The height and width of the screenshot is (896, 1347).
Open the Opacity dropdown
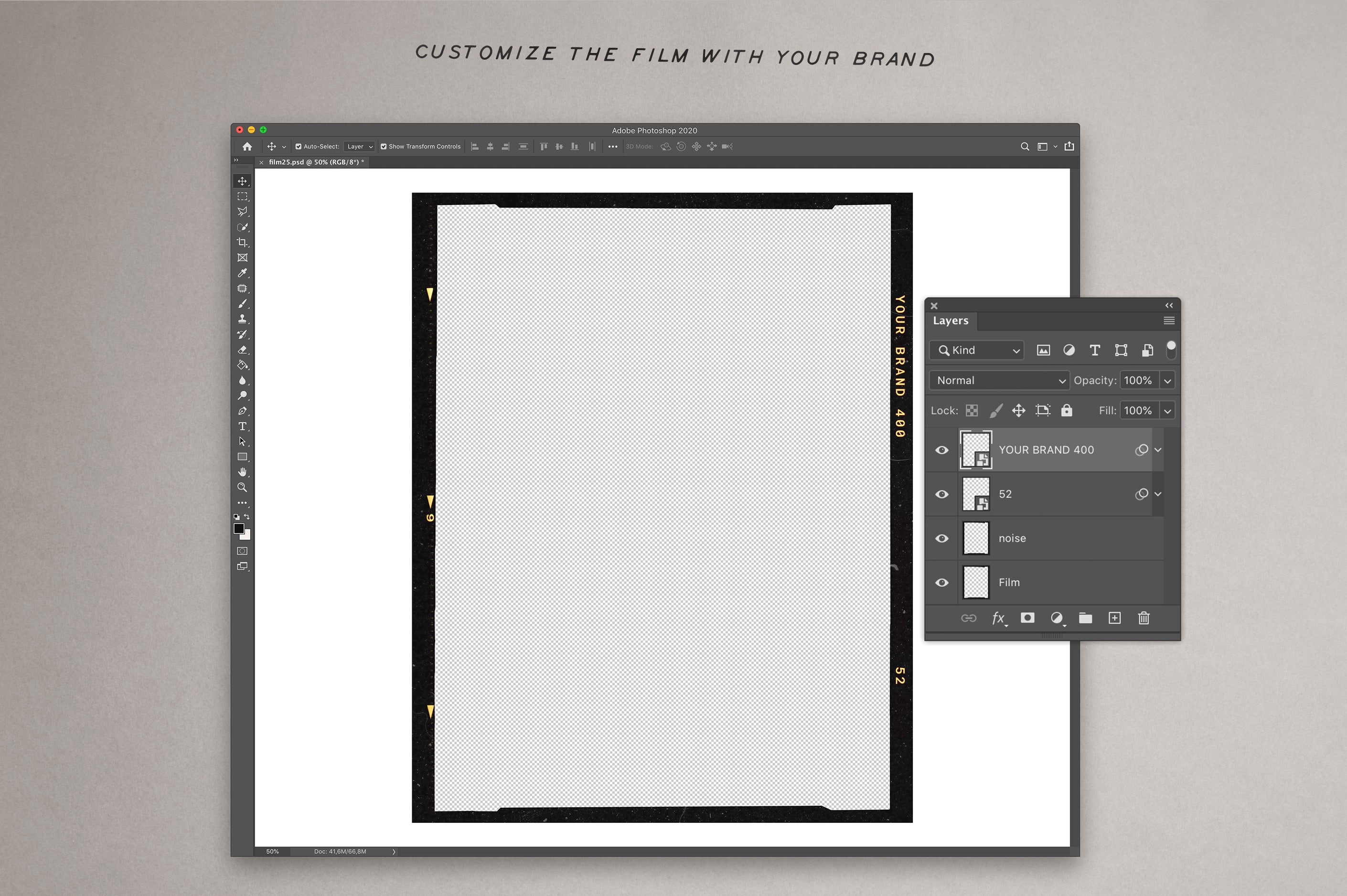[1167, 380]
